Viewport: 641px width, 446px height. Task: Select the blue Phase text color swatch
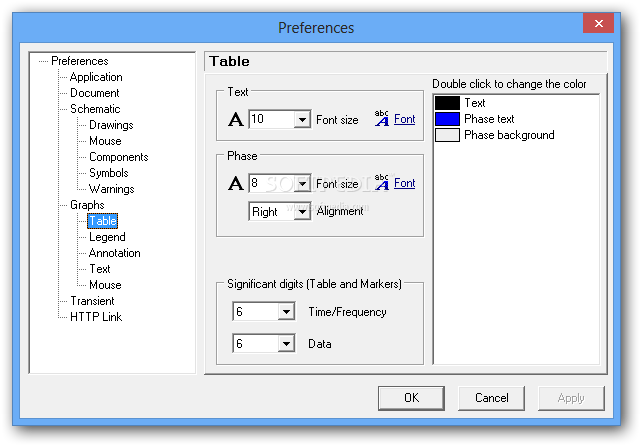pos(447,119)
